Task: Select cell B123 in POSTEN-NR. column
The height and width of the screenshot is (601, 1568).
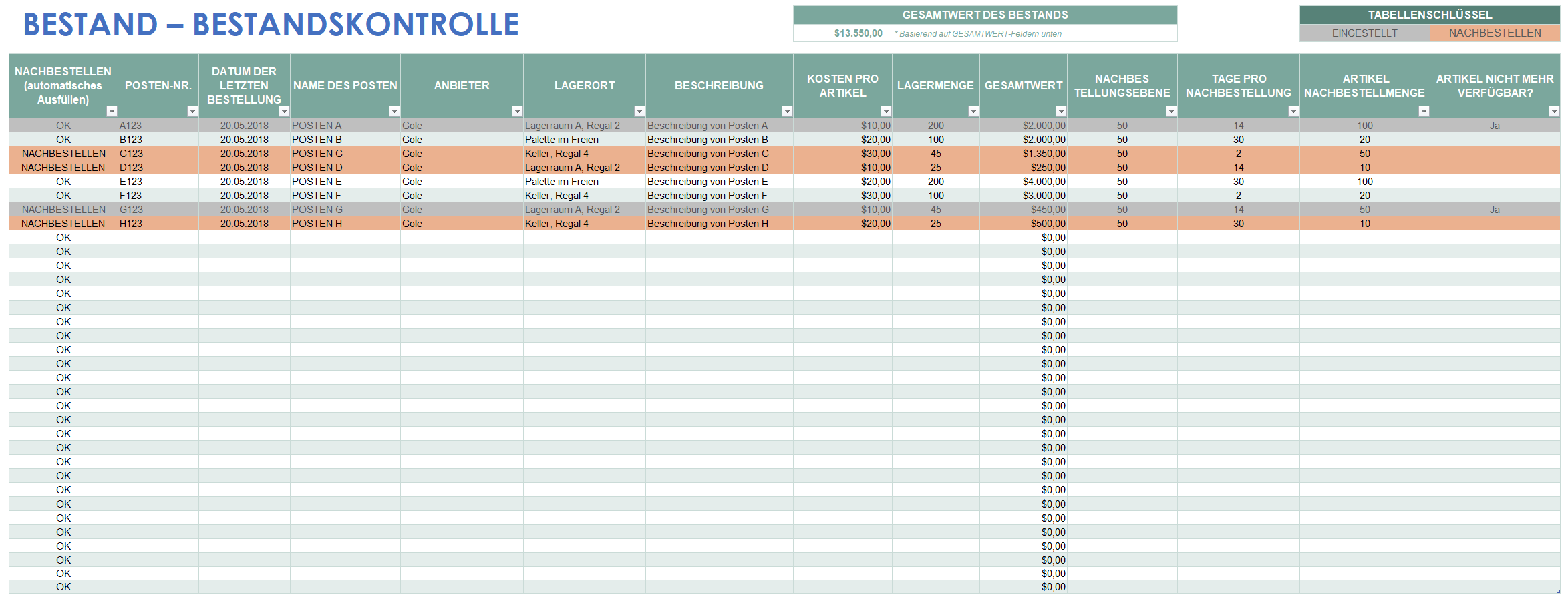Action: (x=158, y=140)
